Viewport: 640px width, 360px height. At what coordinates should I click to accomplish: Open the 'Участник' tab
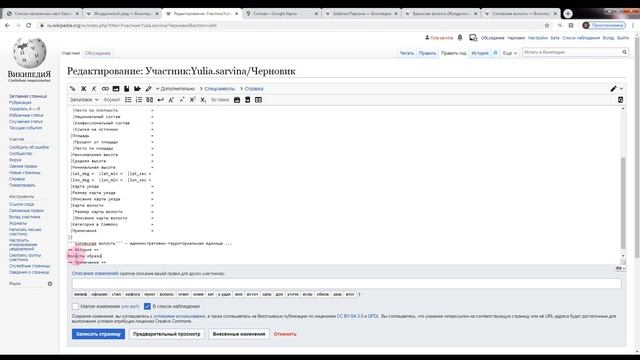[71, 53]
